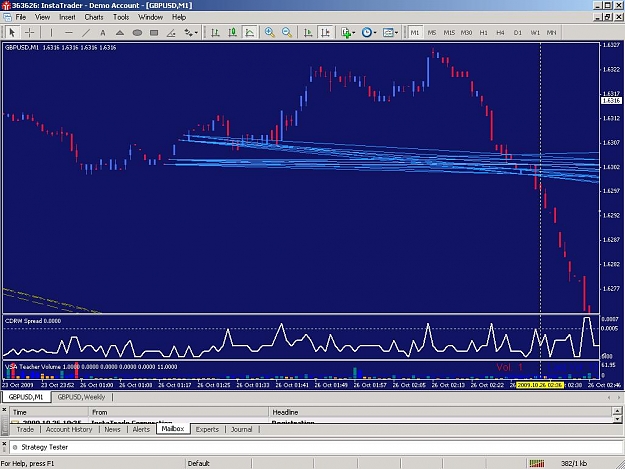625x469 pixels.
Task: Toggle chart shift button
Action: tap(325, 33)
